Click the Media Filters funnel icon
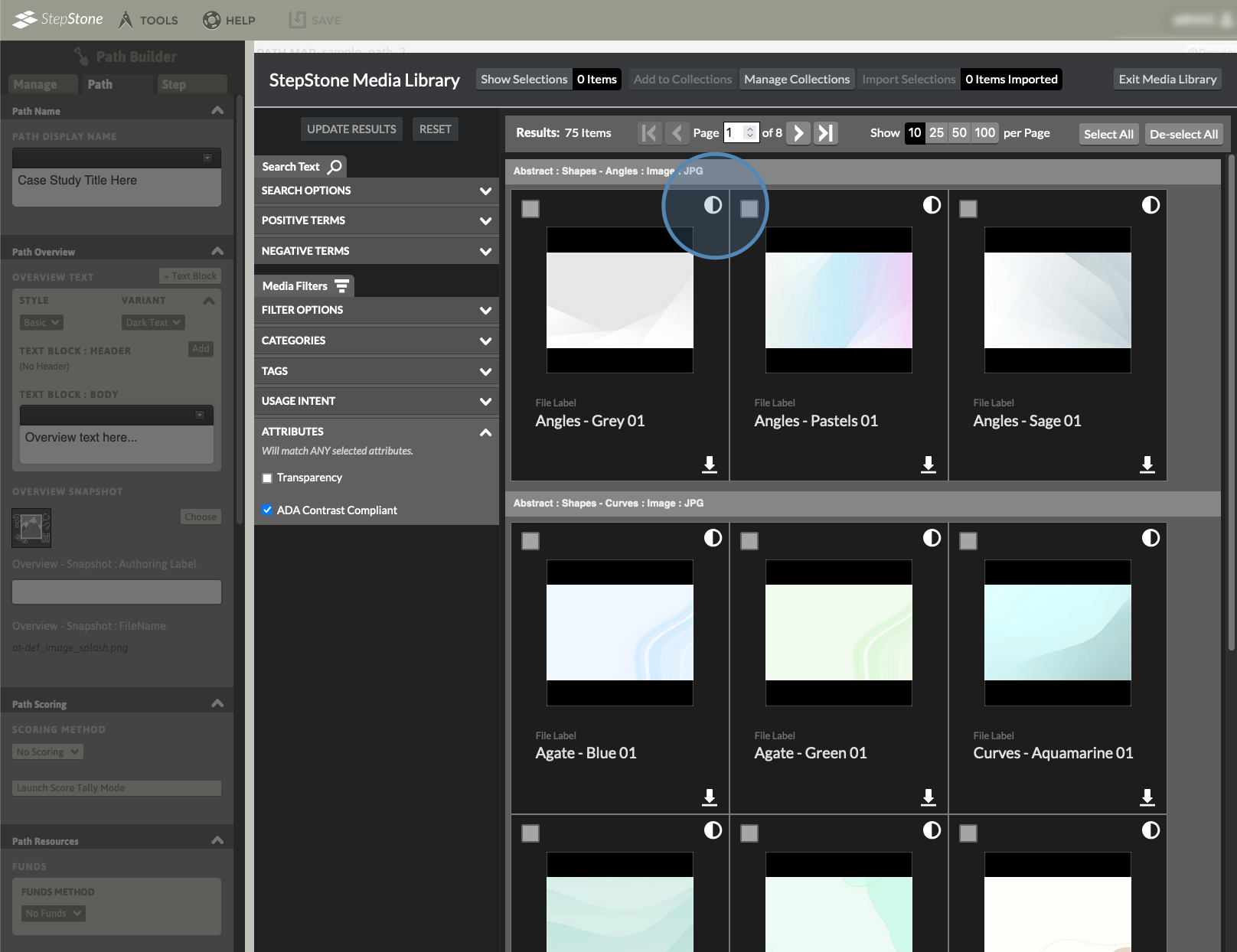 342,286
